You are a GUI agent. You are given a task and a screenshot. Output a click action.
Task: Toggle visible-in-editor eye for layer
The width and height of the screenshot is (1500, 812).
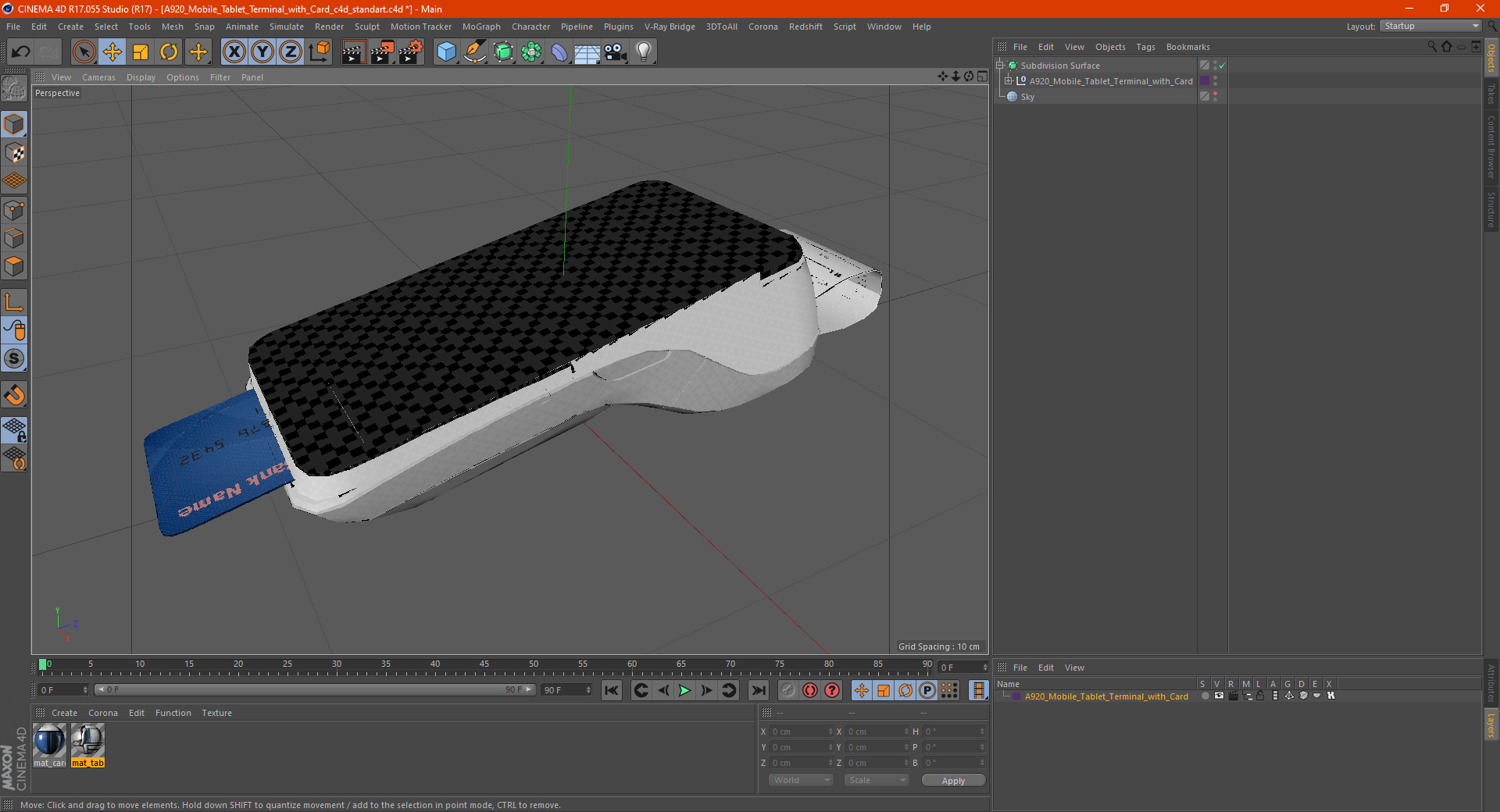click(1219, 696)
